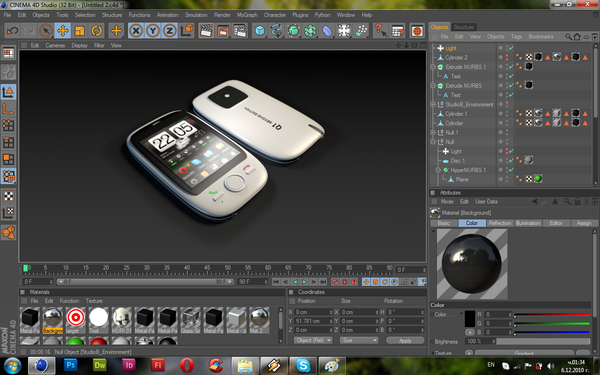Viewport: 600px width, 375px height.
Task: Switch to Polygons mode in left sidebar
Action: tap(8, 159)
